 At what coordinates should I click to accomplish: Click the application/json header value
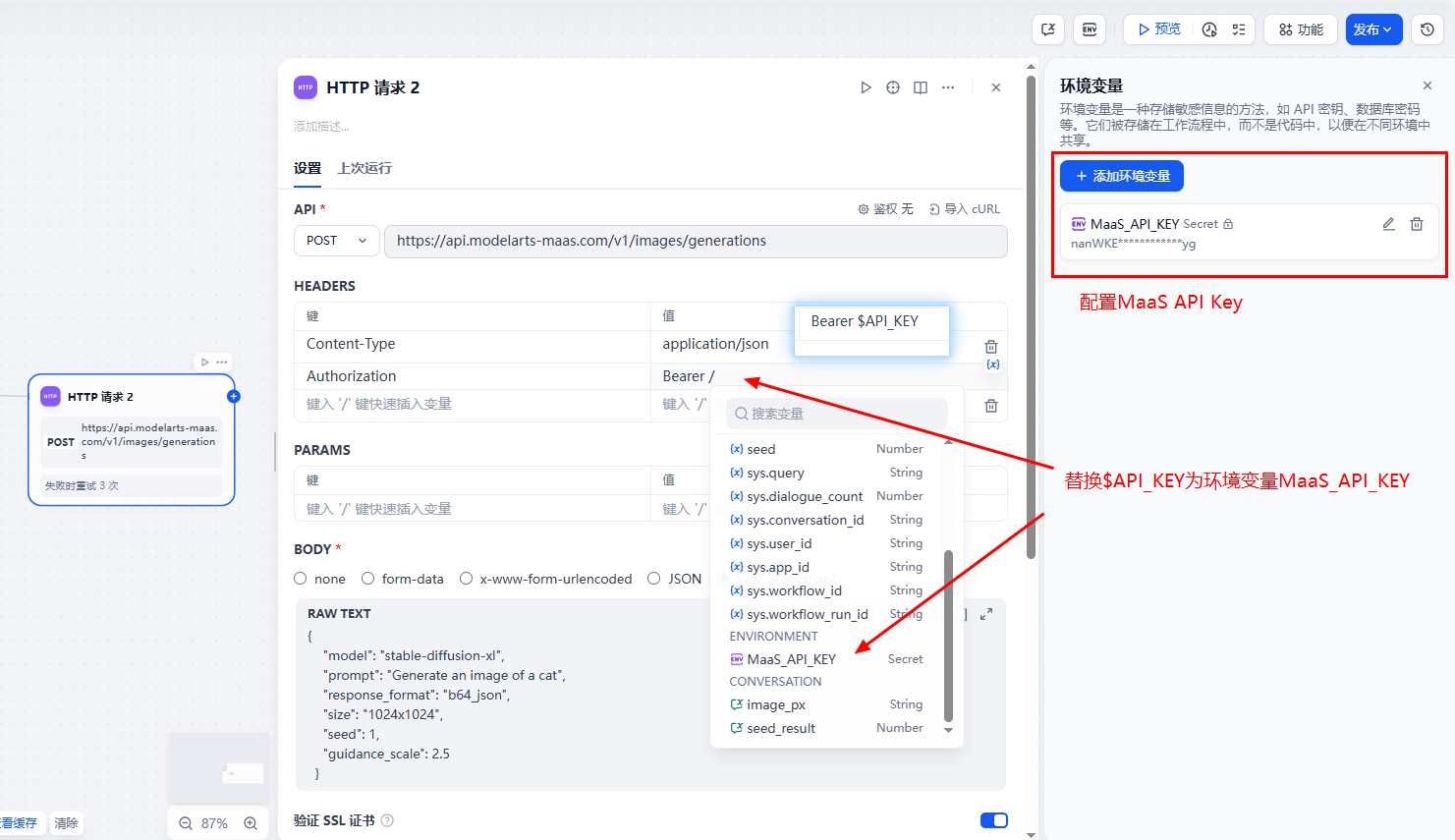click(x=715, y=344)
